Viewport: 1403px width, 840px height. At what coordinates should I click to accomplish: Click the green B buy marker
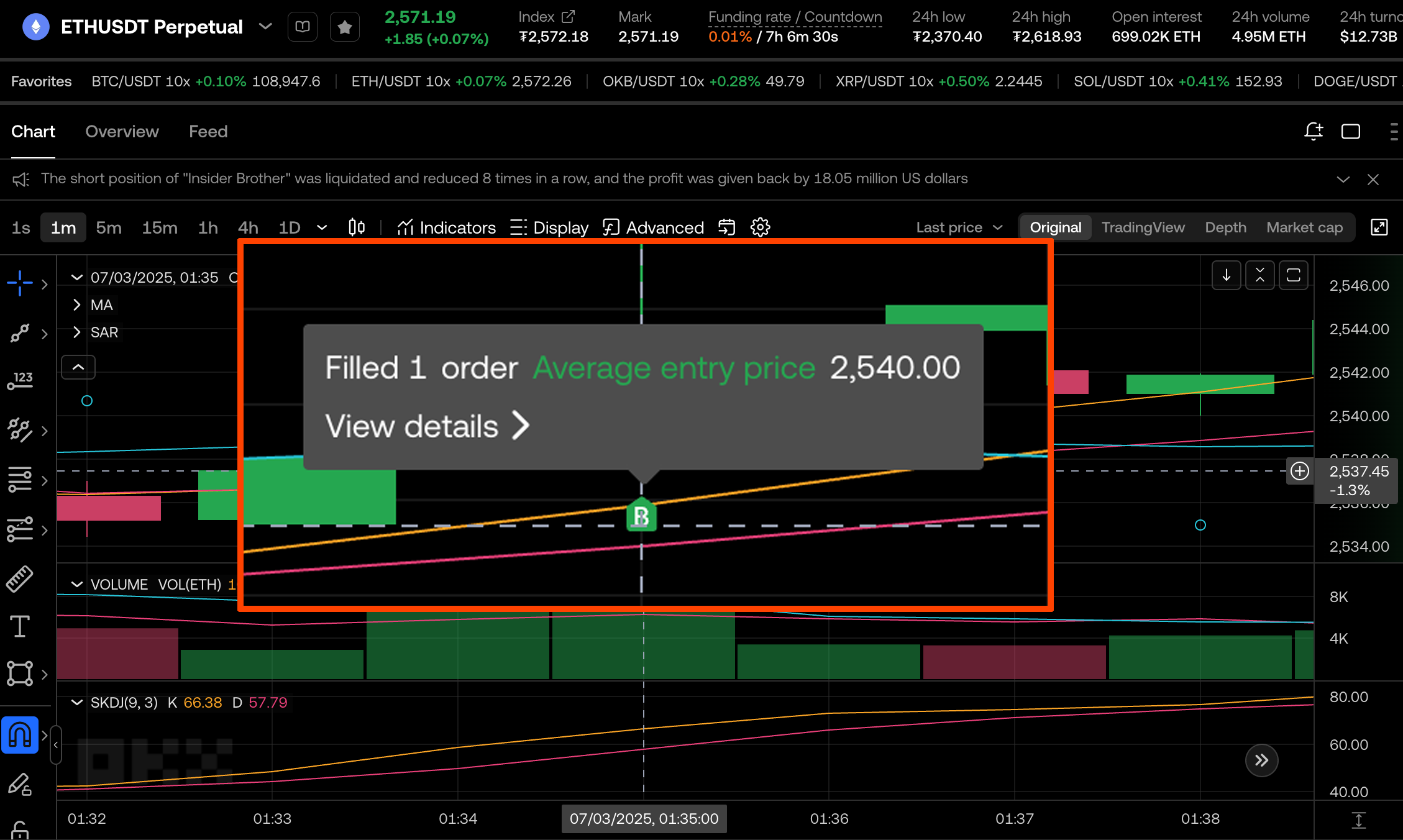coord(641,516)
